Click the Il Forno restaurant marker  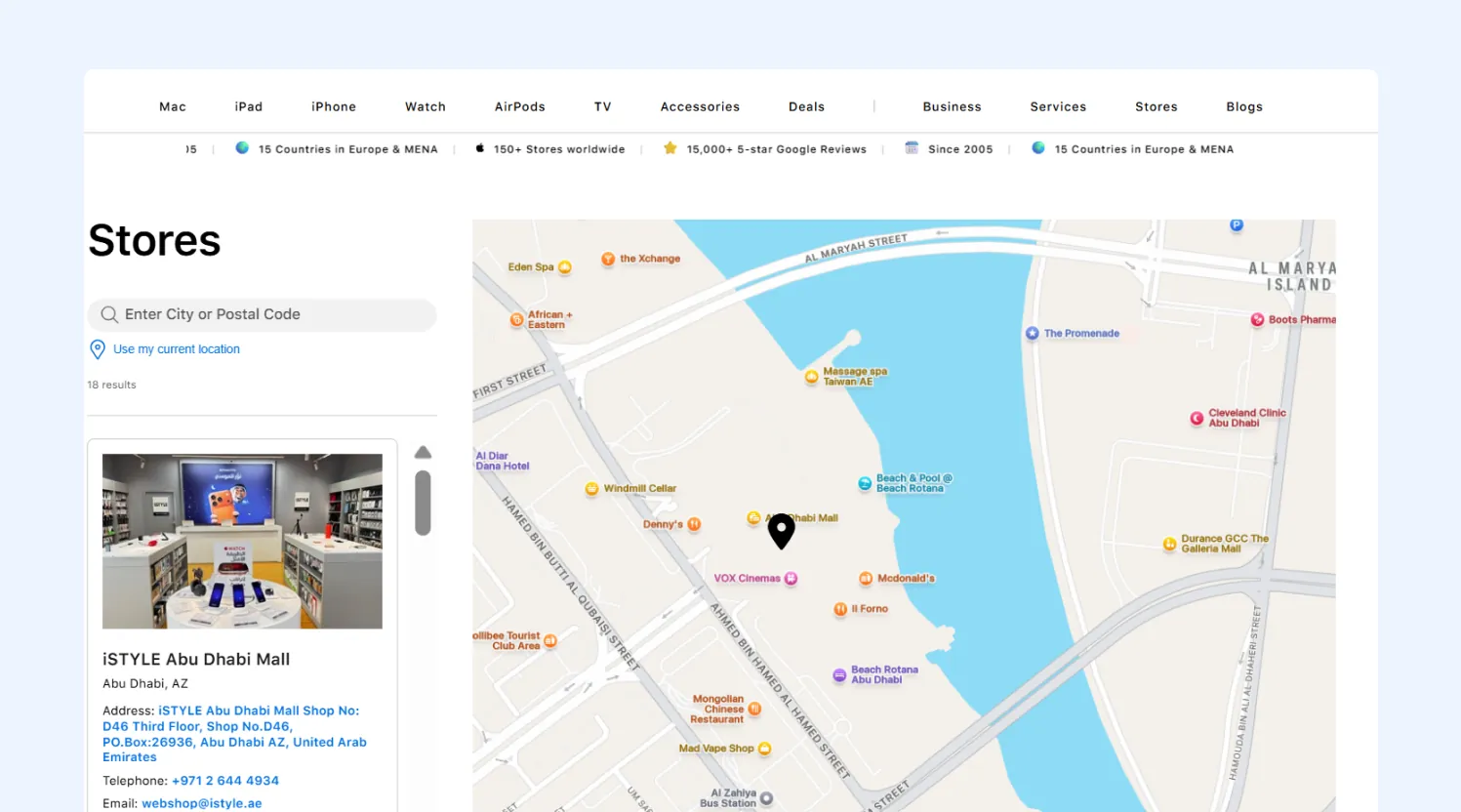[x=839, y=609]
